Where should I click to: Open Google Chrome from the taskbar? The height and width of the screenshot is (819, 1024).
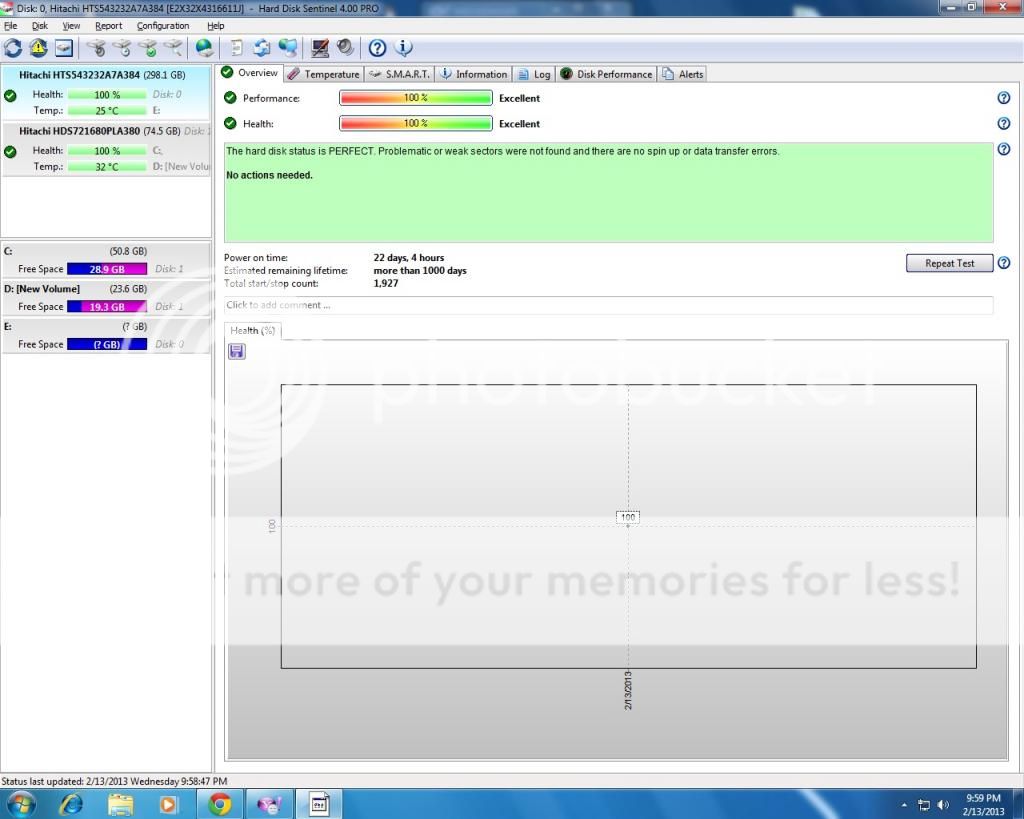pyautogui.click(x=220, y=804)
